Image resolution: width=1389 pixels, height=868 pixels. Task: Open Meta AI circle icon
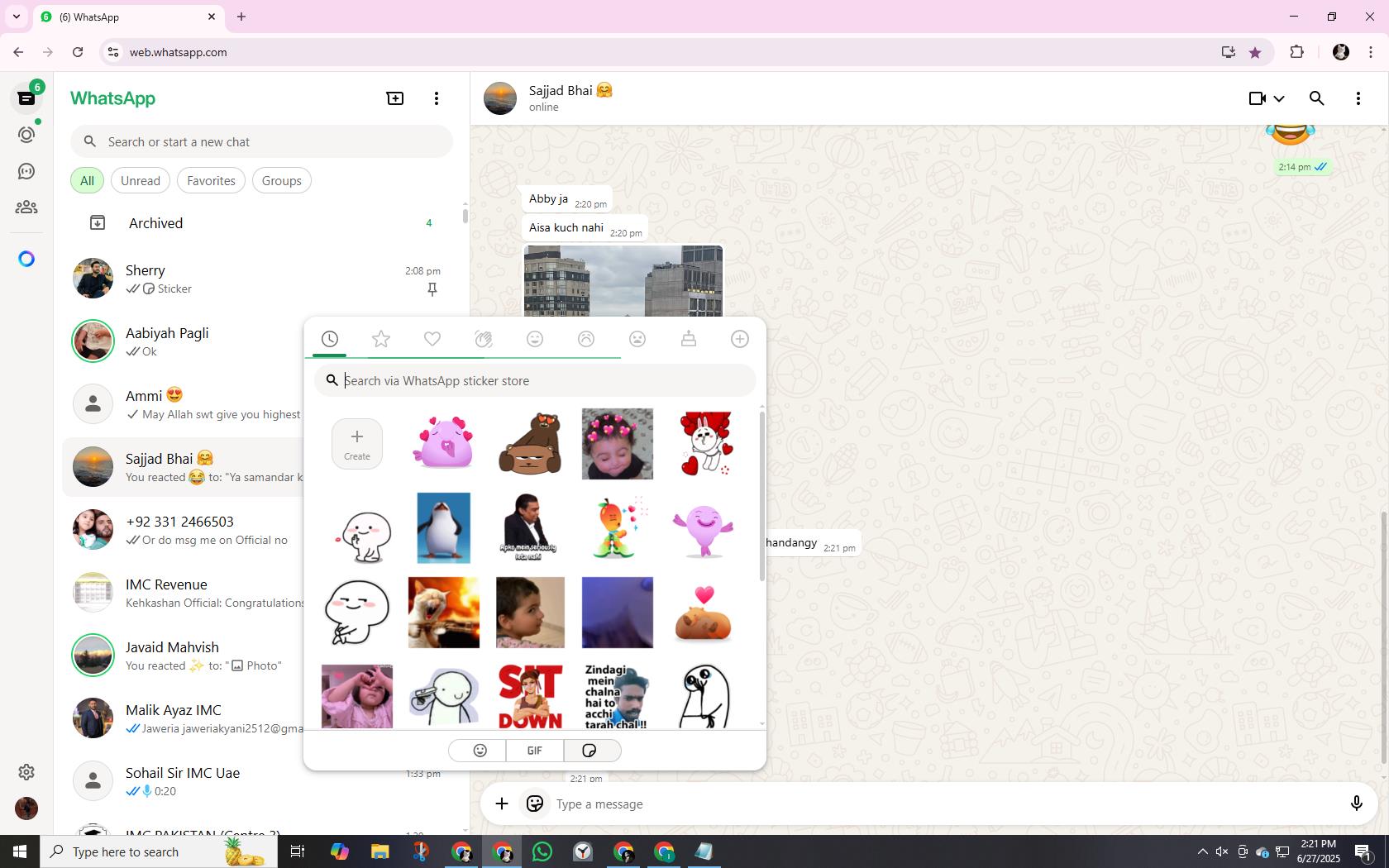(26, 259)
